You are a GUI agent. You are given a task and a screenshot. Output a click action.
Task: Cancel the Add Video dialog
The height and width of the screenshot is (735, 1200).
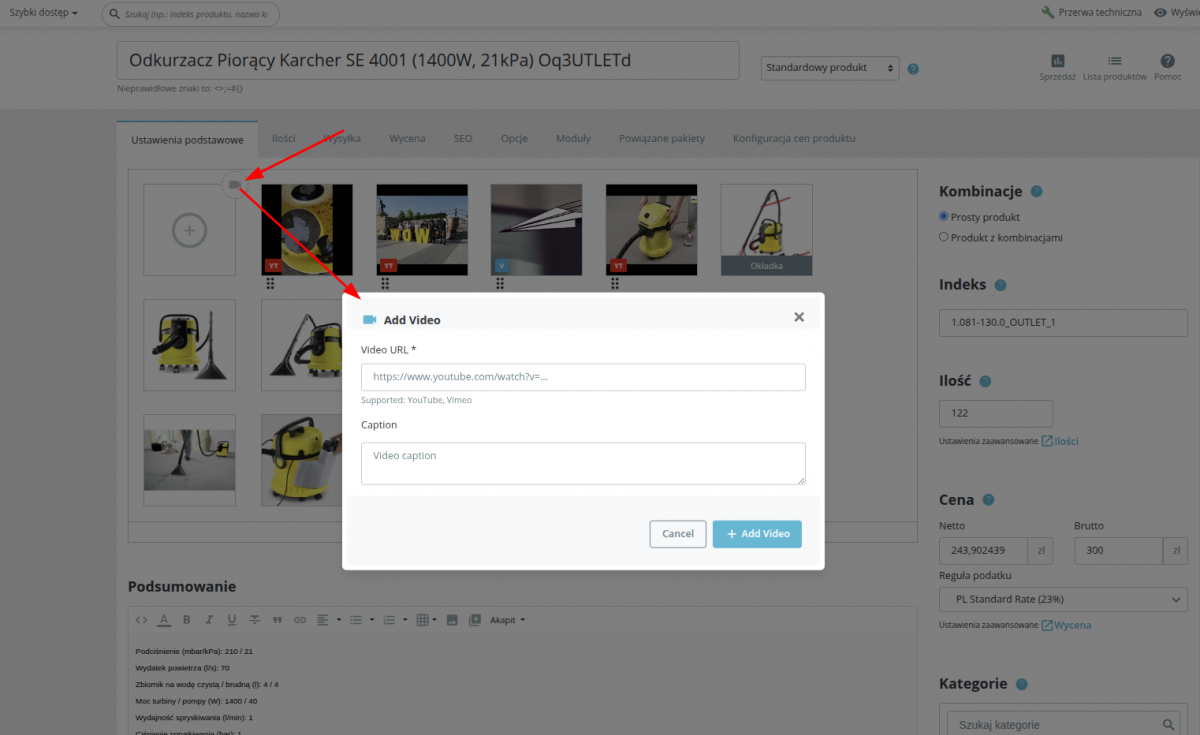click(x=677, y=533)
